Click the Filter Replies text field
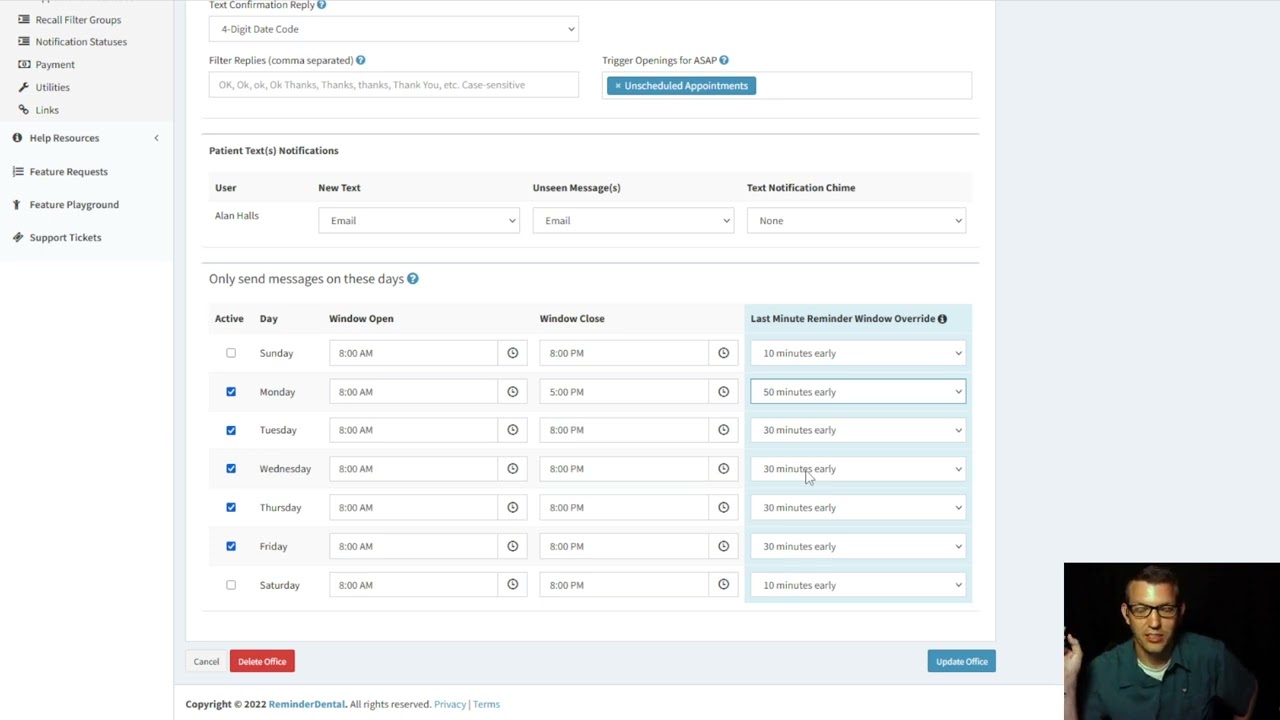The height and width of the screenshot is (720, 1280). click(x=394, y=85)
